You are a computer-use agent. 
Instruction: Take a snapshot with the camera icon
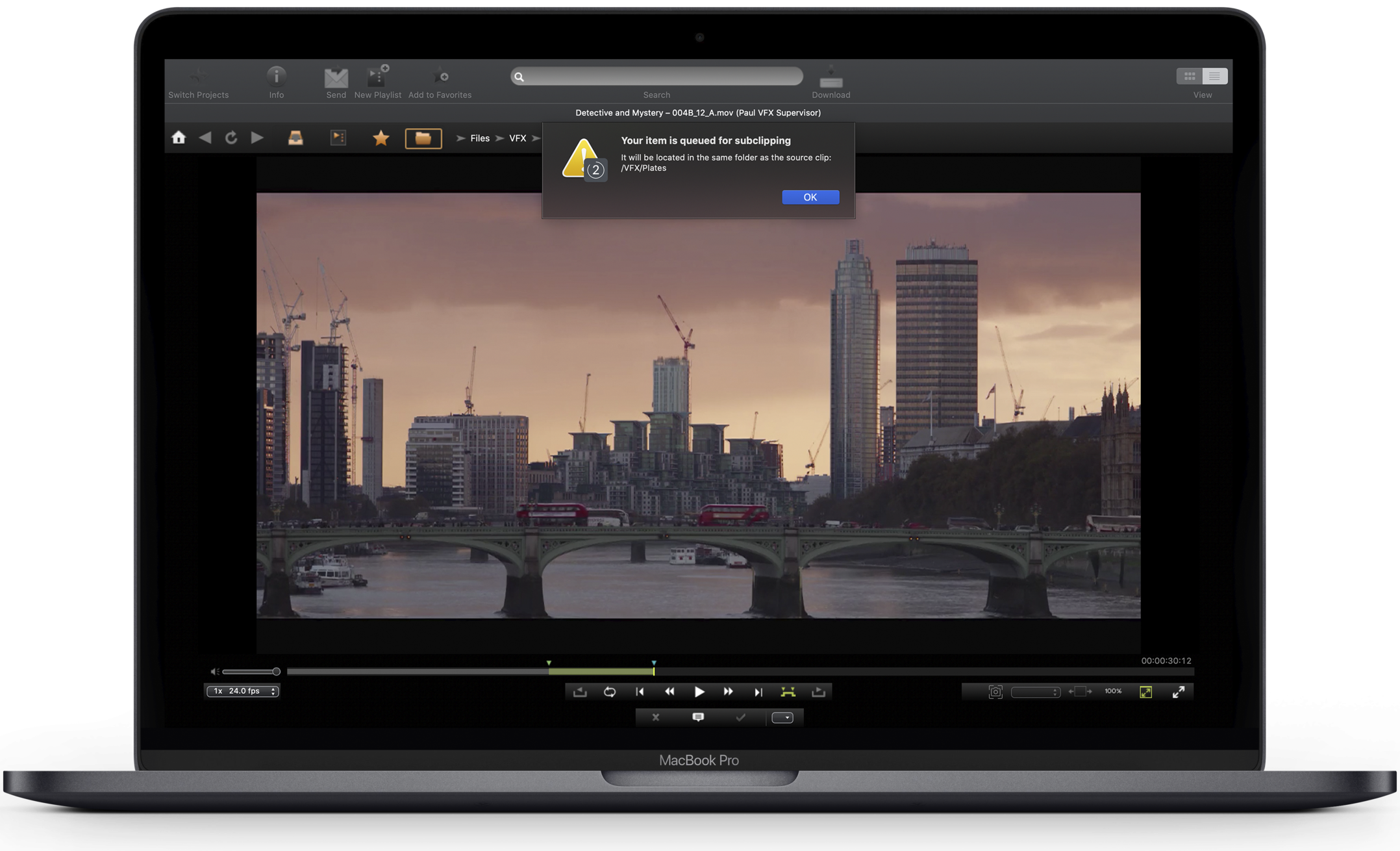coord(995,692)
